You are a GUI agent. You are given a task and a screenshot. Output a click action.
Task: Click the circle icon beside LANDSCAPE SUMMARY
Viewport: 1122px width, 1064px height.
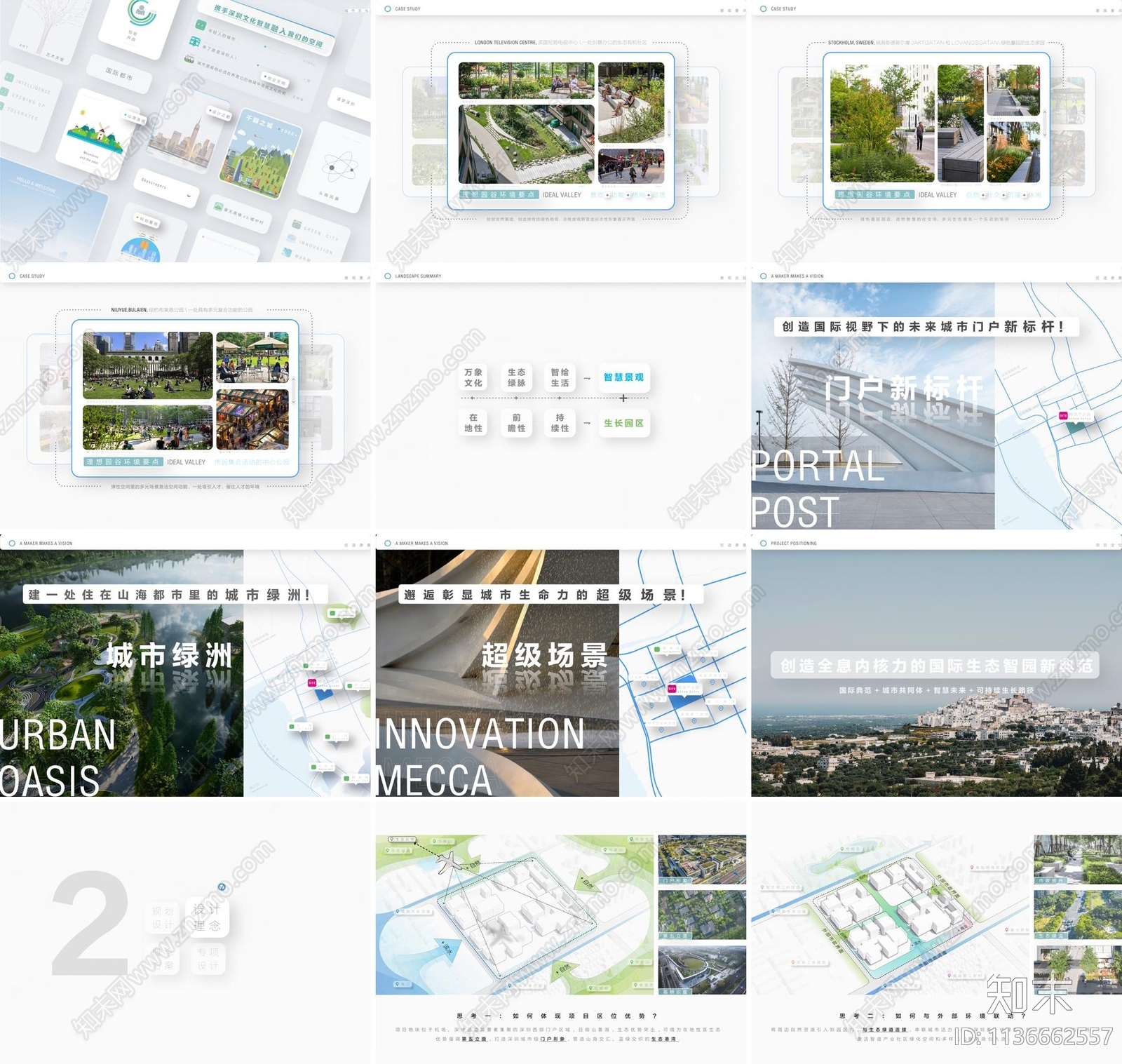(x=388, y=276)
